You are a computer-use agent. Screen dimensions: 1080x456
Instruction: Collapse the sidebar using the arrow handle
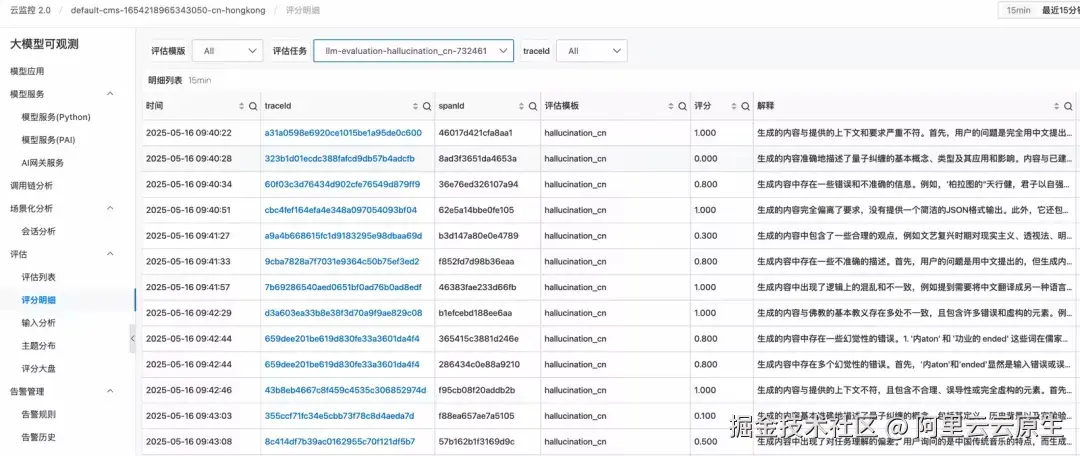[x=132, y=338]
